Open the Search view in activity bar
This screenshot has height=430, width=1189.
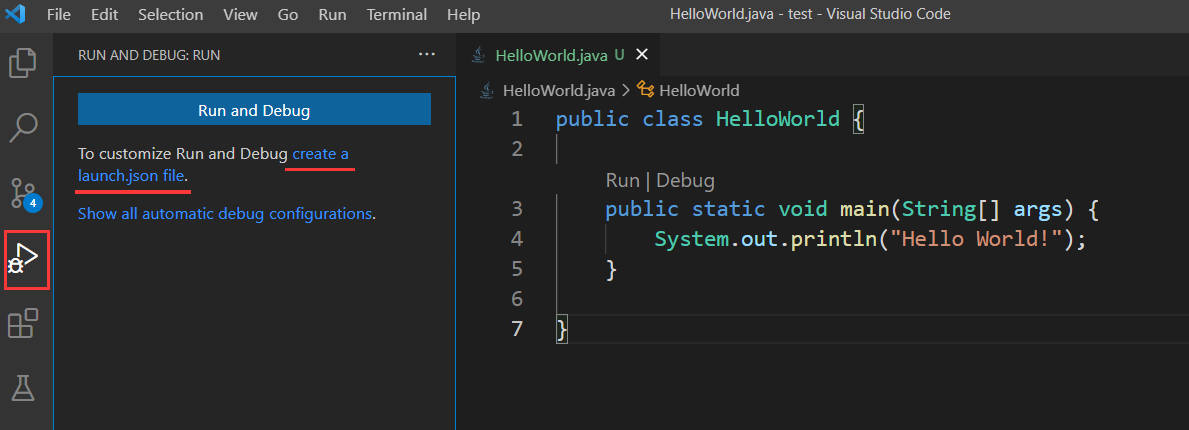click(x=23, y=127)
